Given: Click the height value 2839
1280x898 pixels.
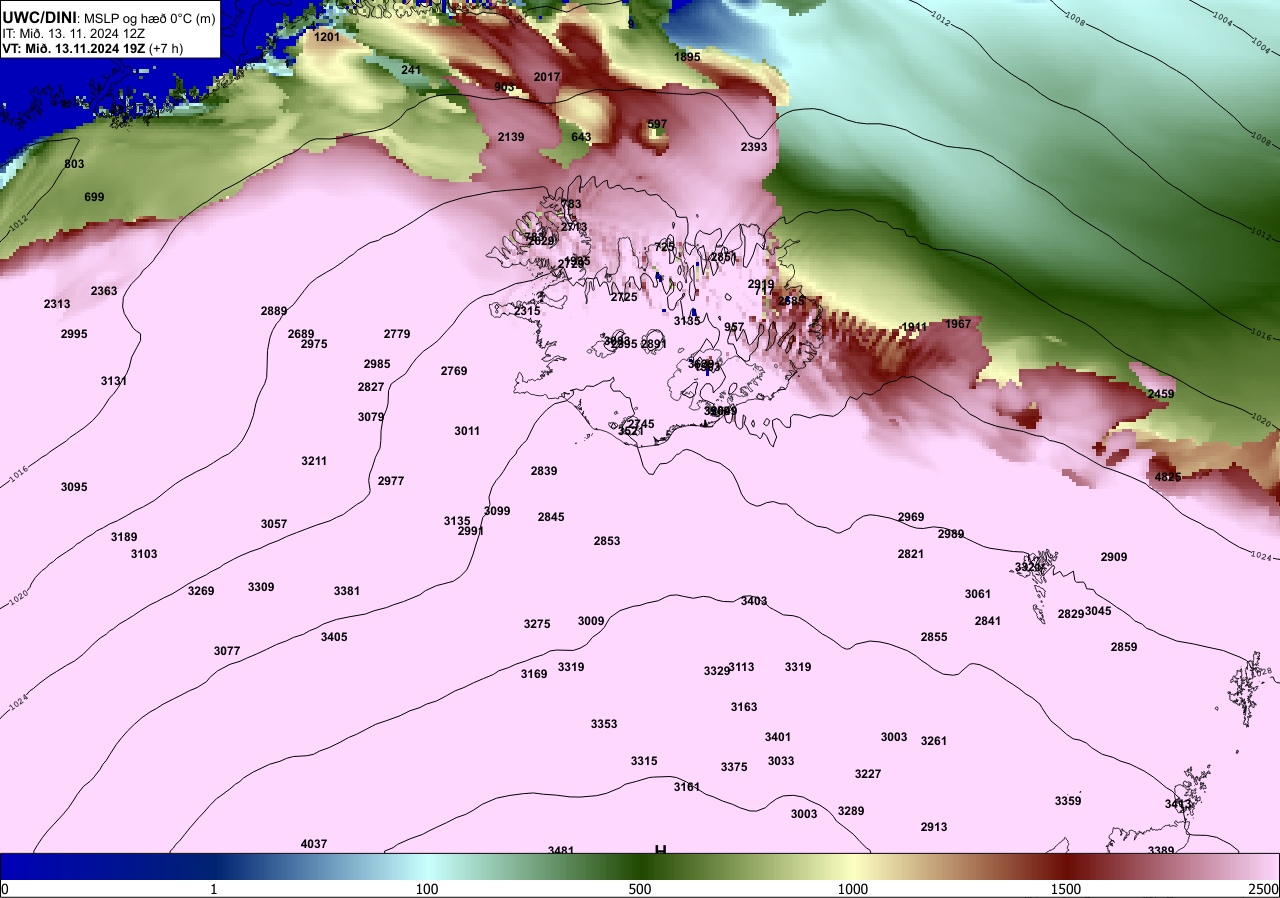Looking at the screenshot, I should click(544, 471).
